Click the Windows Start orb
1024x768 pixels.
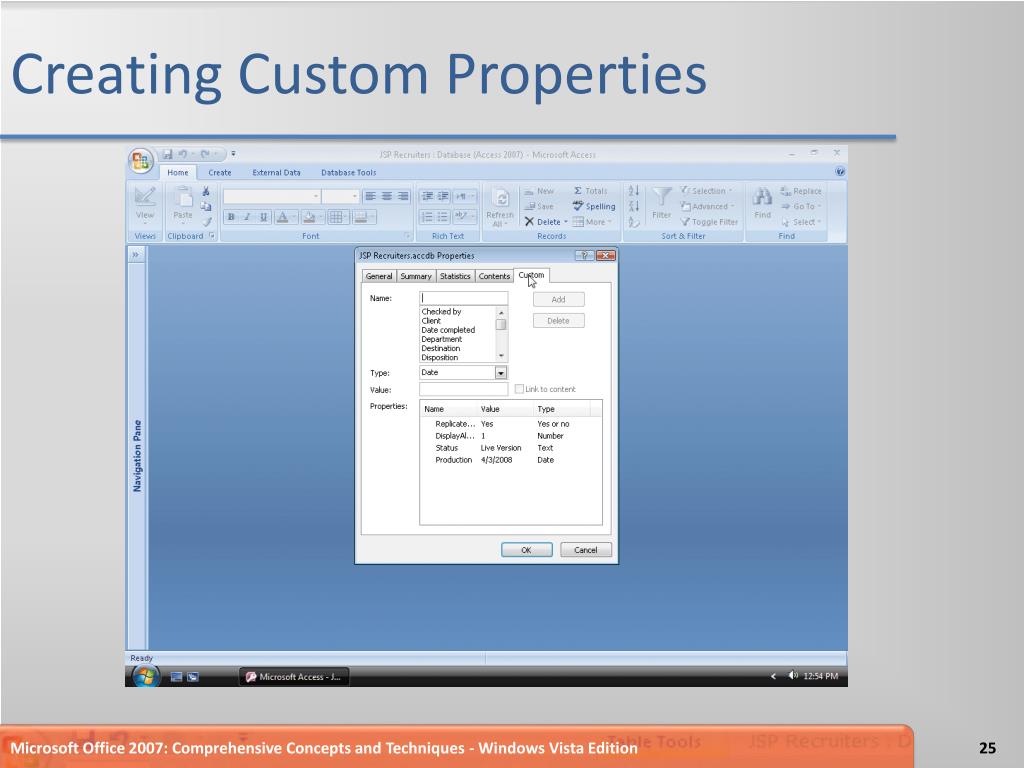[145, 677]
